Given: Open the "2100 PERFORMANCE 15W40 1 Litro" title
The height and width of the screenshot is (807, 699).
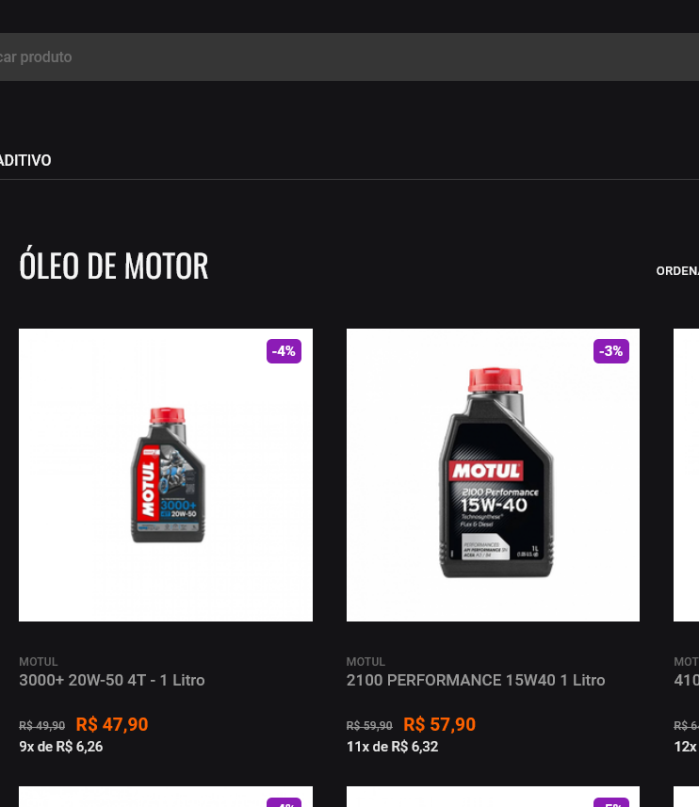Looking at the screenshot, I should pos(475,680).
